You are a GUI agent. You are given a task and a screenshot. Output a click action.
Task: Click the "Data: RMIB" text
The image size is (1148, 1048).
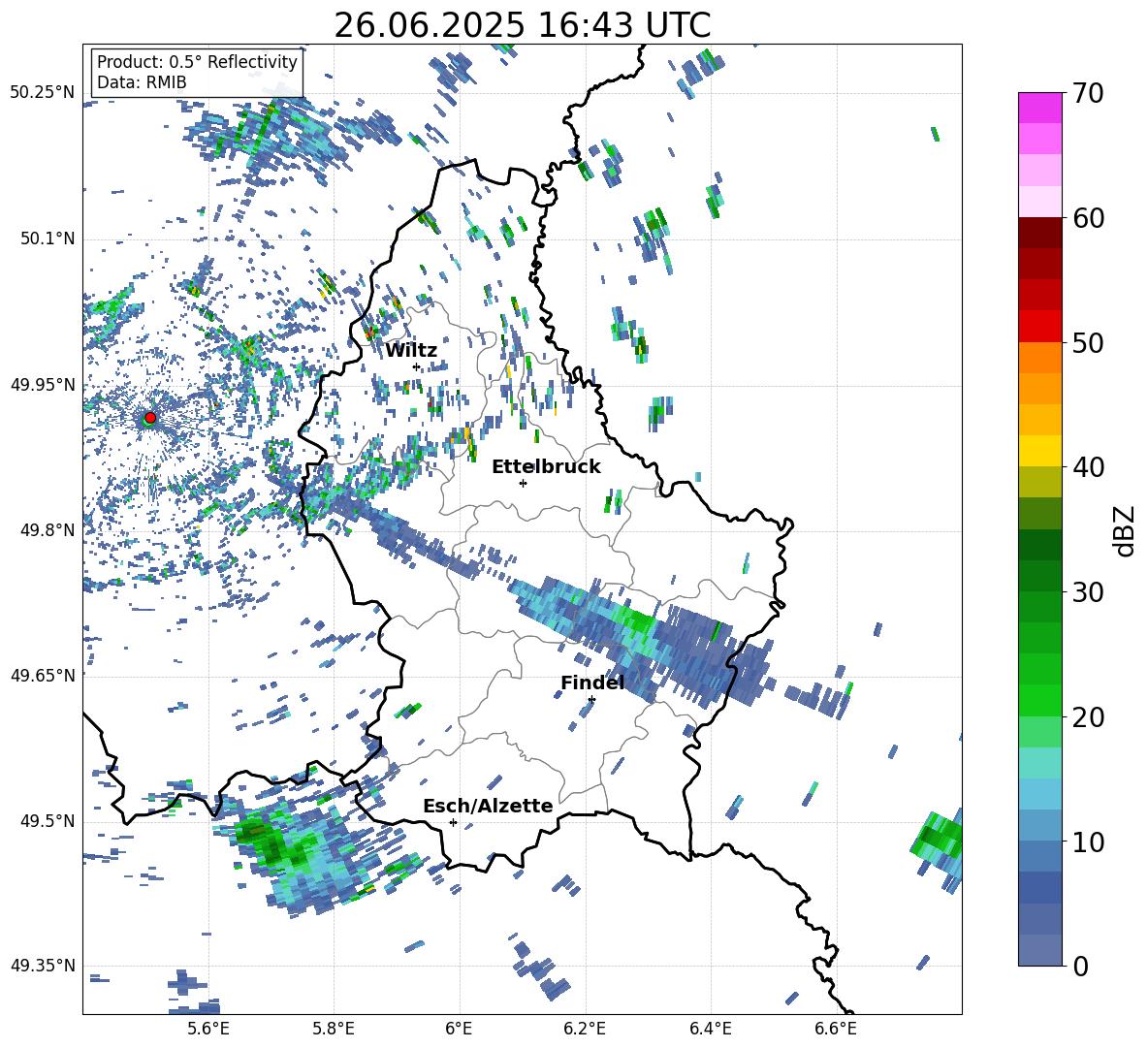point(142,82)
